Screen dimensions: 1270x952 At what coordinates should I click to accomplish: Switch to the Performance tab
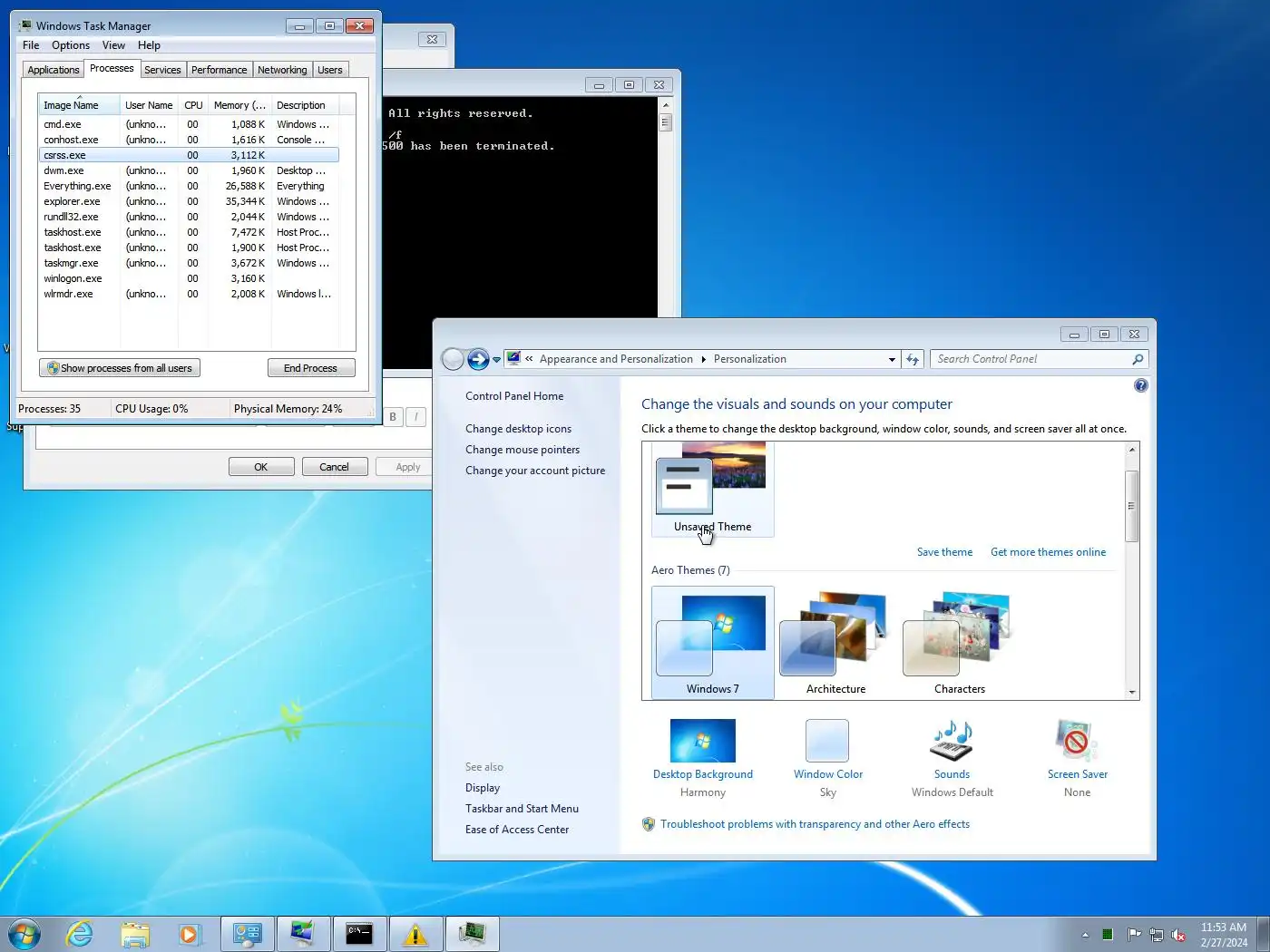pos(219,70)
